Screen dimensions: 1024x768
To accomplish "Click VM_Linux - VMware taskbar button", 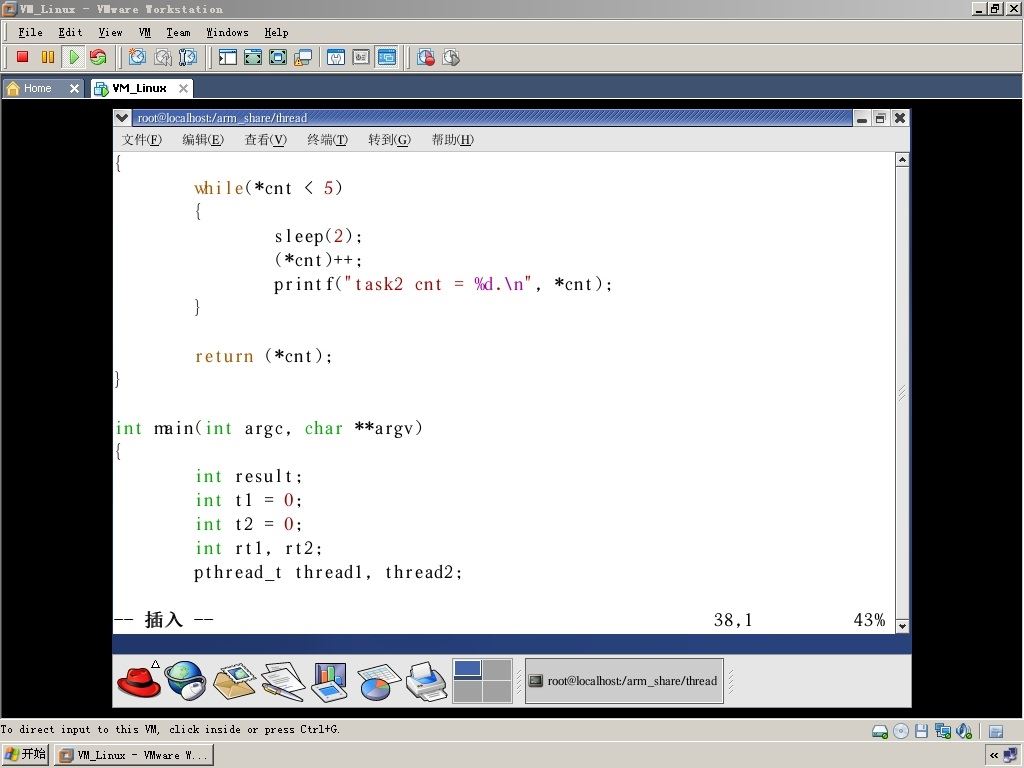I will click(x=134, y=755).
